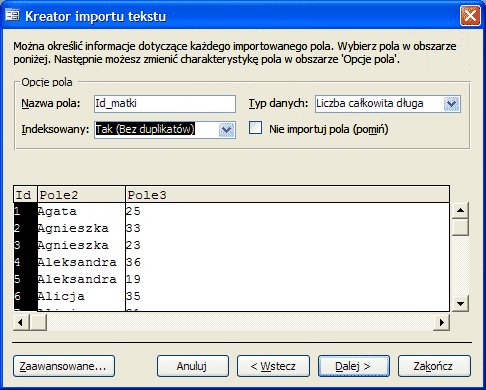Viewport: 486px width, 390px height.
Task: Select the Pole3 column header
Action: tap(287, 195)
